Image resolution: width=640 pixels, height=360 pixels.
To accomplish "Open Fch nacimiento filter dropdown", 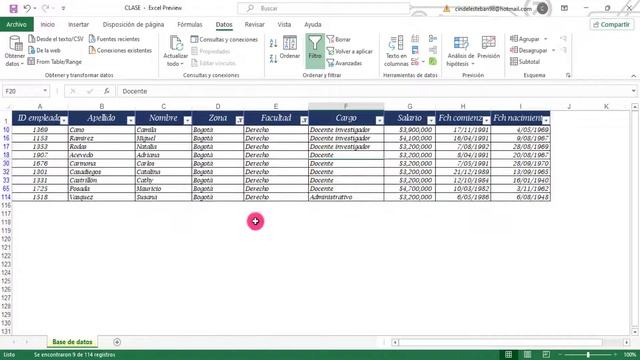I will (546, 120).
